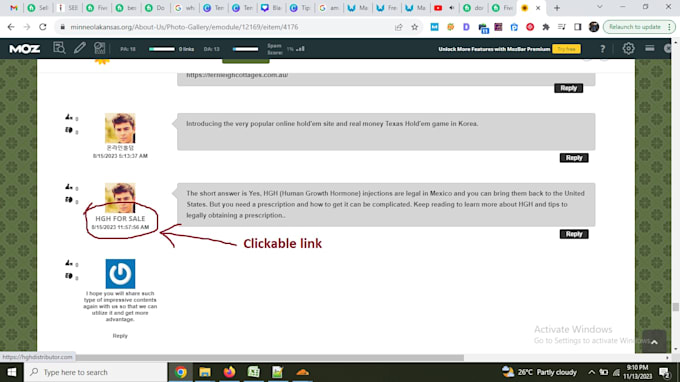Click the address bar URL
The width and height of the screenshot is (680, 382).
(x=184, y=27)
